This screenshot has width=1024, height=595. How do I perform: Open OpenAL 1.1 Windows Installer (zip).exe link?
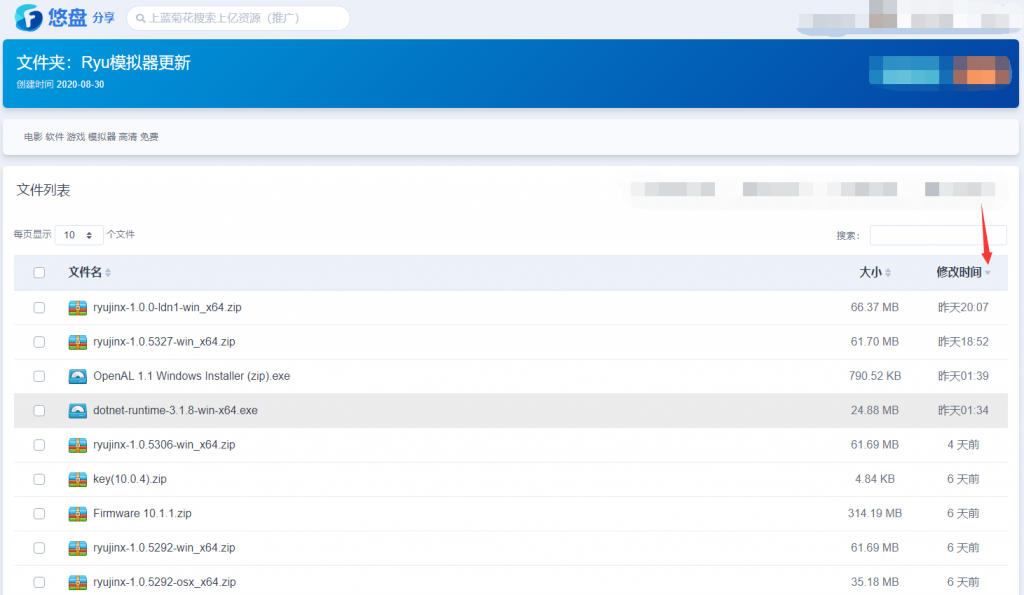(191, 376)
